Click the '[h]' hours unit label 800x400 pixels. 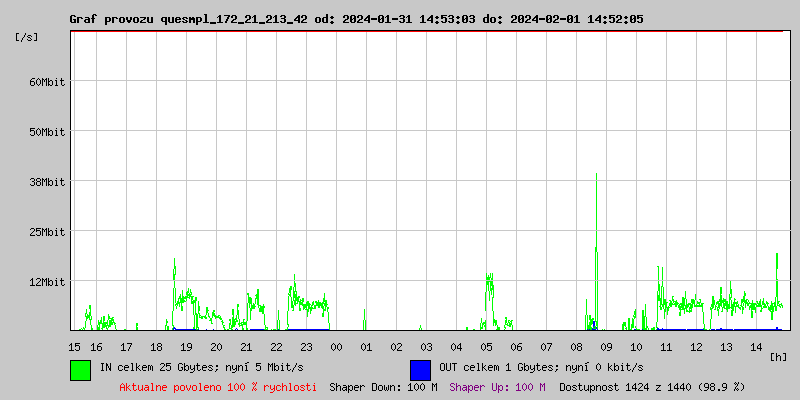[x=779, y=357]
